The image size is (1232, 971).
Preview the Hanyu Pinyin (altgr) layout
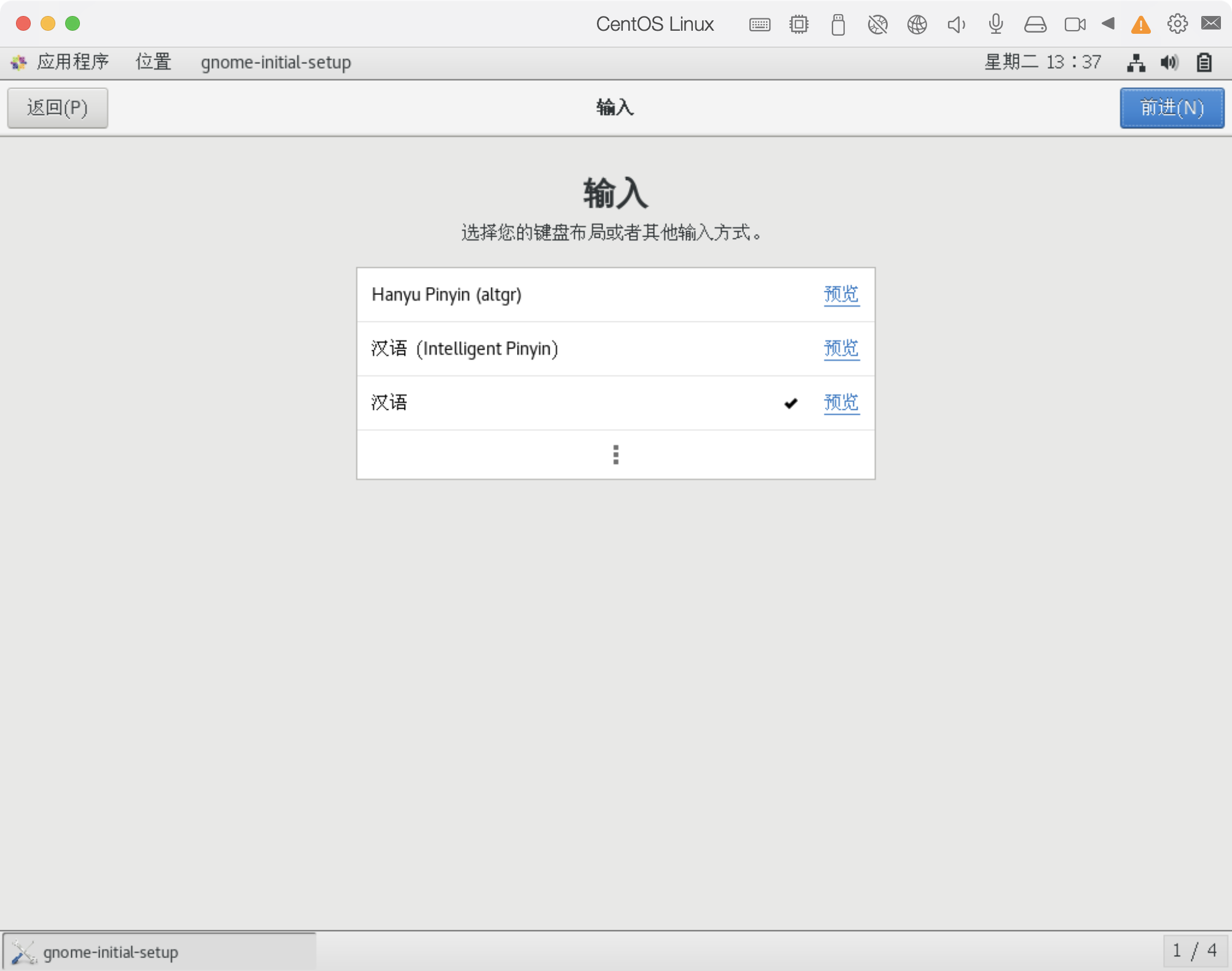842,294
